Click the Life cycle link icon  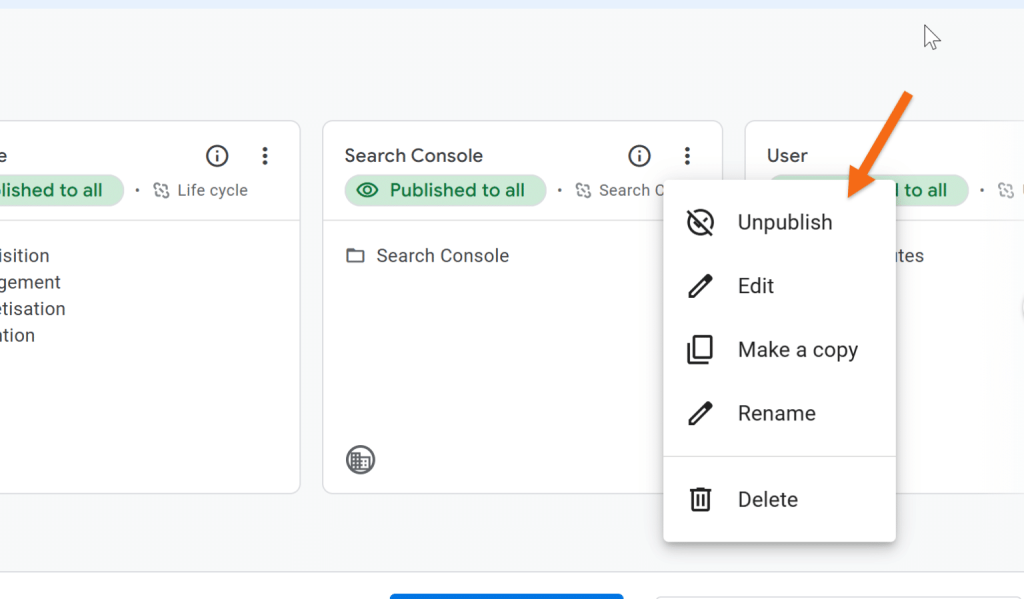point(162,190)
